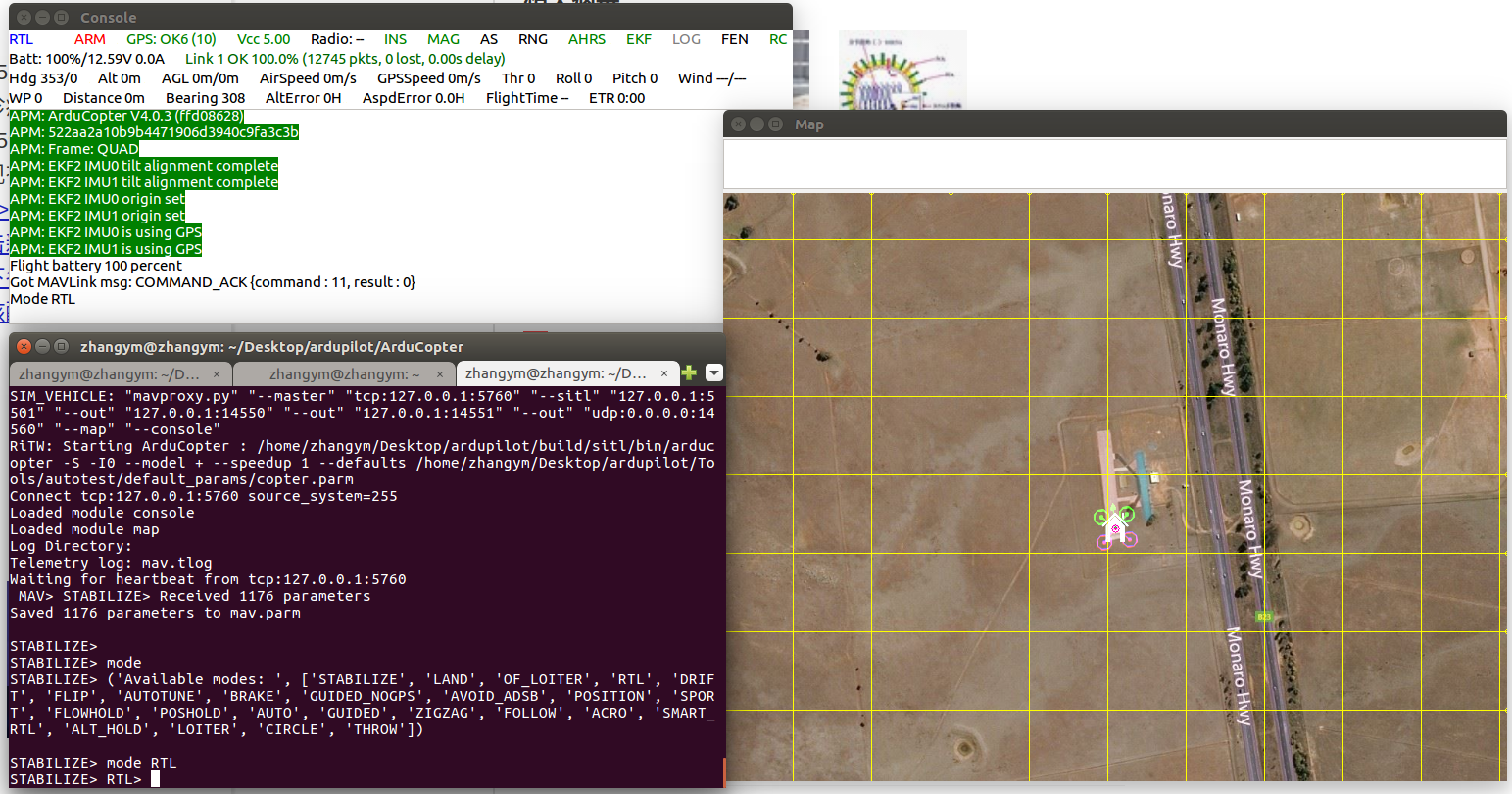Click the 'EKF2 IMU0 tilt alignment complete' message
Screen dimensions: 1512x794
coord(144,166)
